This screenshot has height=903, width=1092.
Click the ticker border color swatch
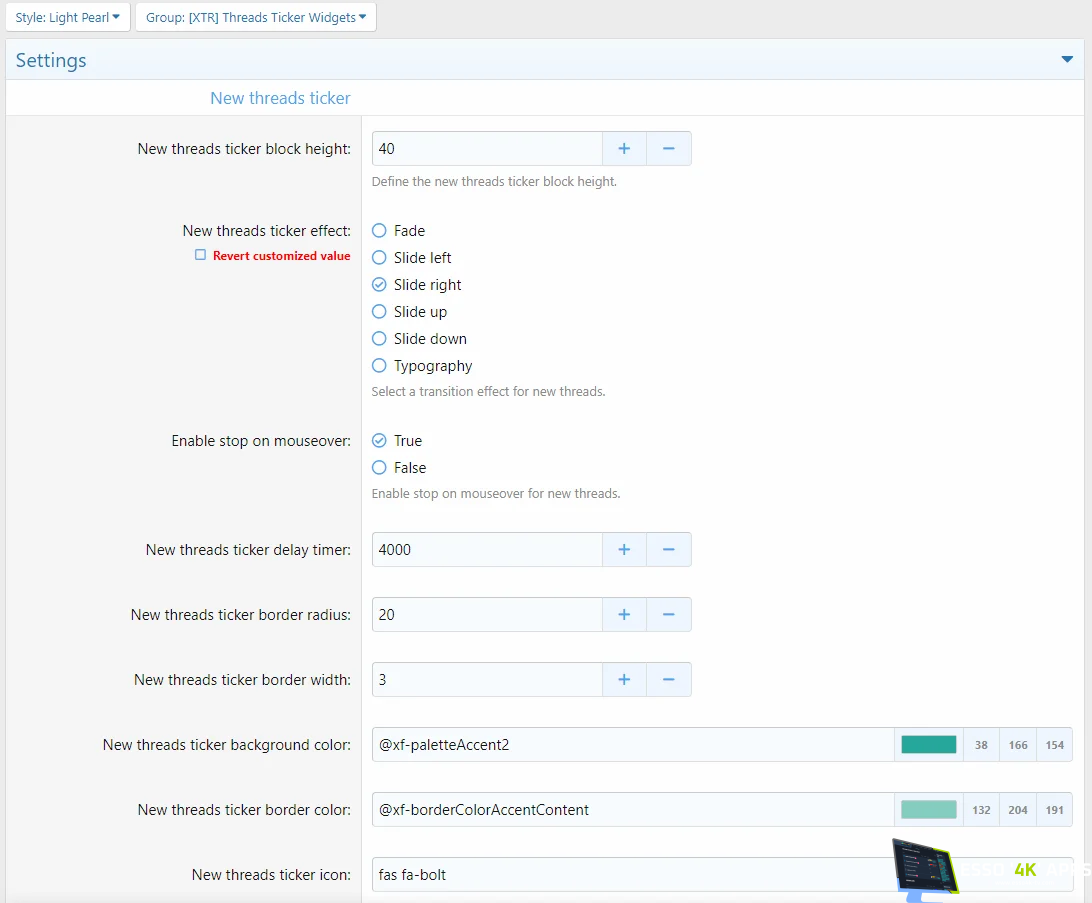[928, 809]
